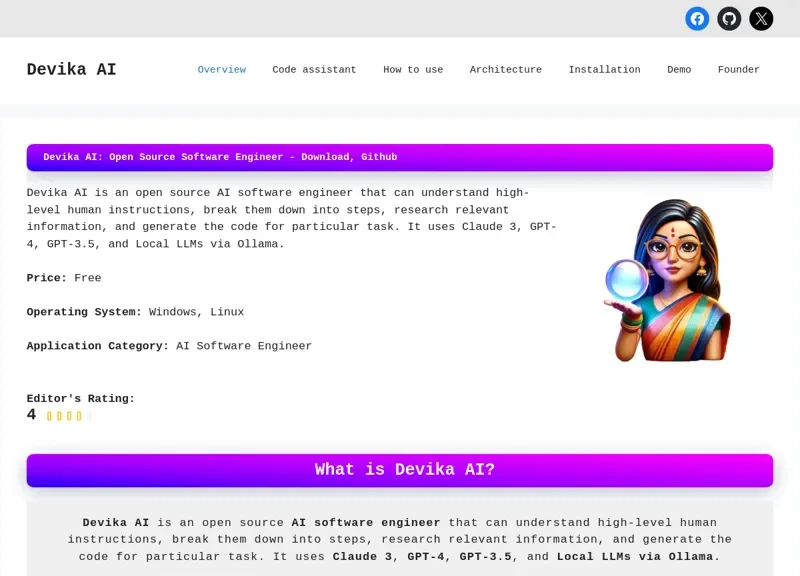Select How to use in navigation
800x576 pixels.
[413, 70]
